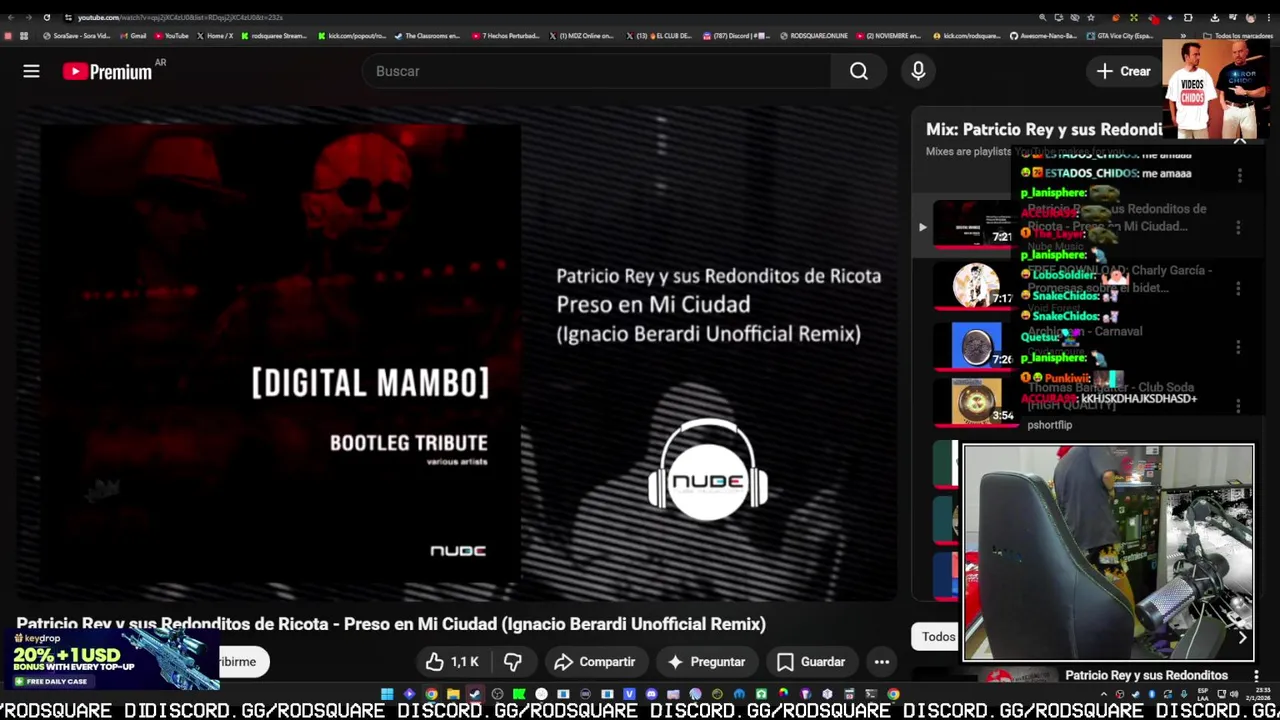This screenshot has width=1280, height=720.
Task: Activate voice search microphone
Action: pyautogui.click(x=918, y=71)
